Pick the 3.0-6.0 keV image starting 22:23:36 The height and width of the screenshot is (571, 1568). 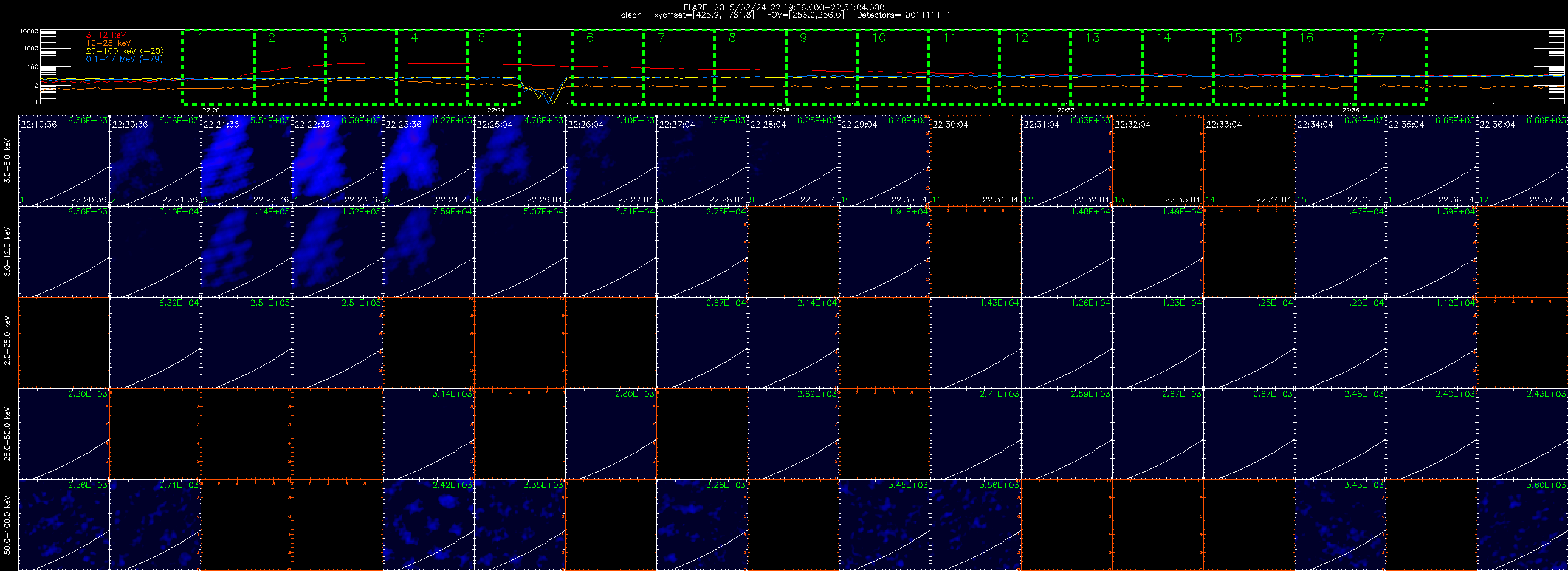(429, 160)
